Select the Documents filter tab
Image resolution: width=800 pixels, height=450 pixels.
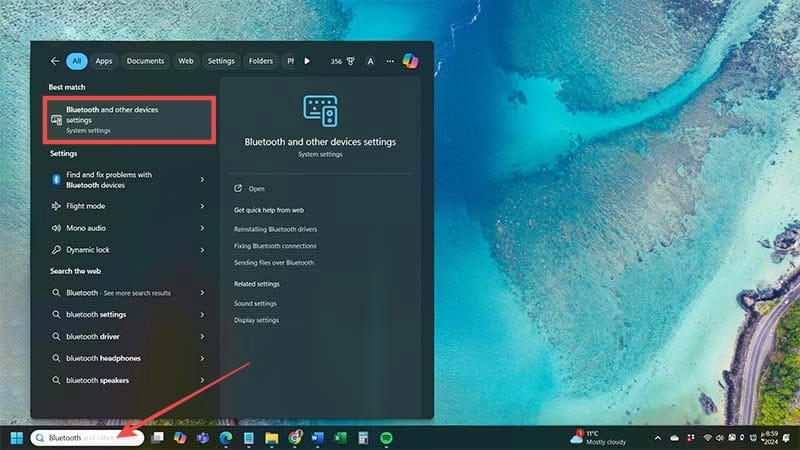coord(145,61)
